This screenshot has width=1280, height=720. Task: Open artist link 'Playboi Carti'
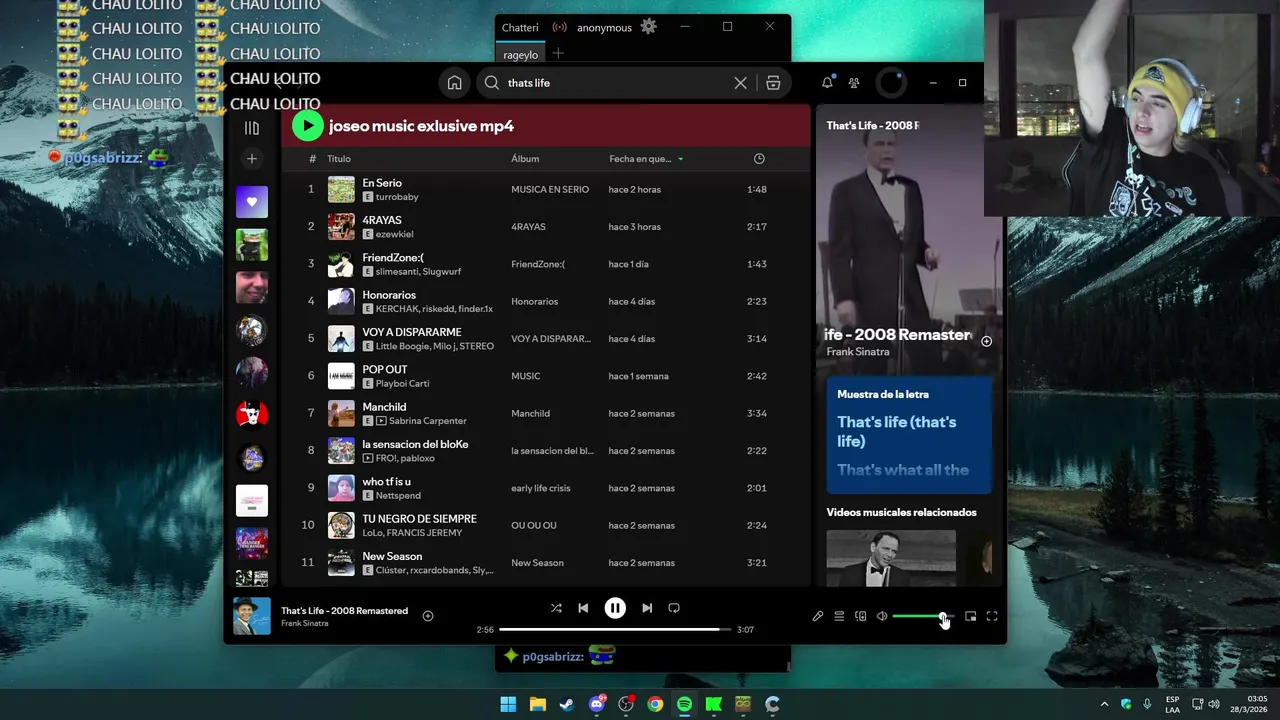[x=402, y=383]
